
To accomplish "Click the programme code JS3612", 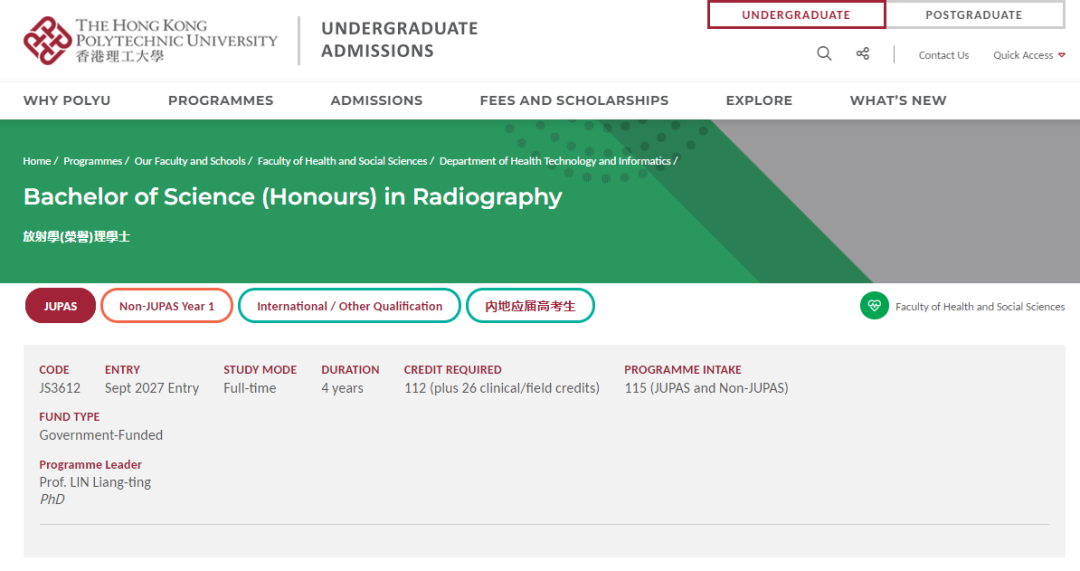I will (60, 388).
